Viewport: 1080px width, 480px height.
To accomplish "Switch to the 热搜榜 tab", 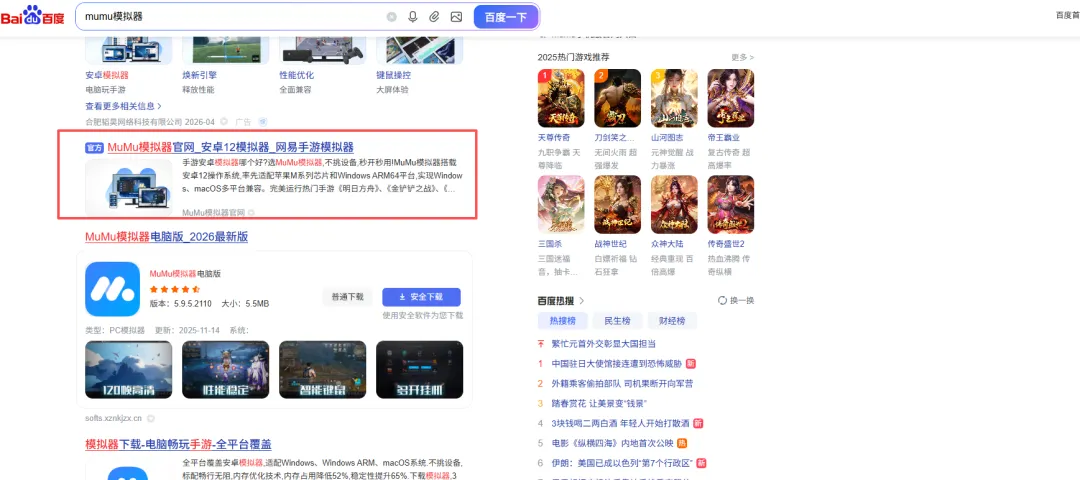I will click(562, 320).
